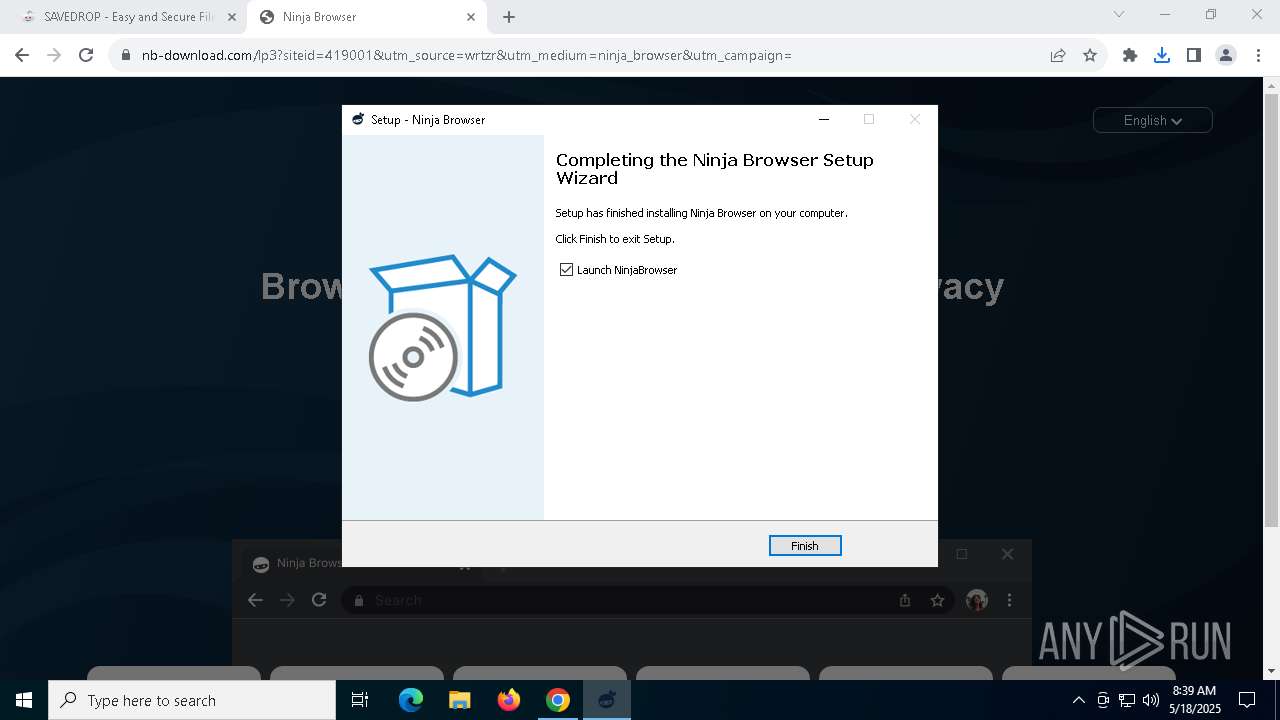The image size is (1280, 720).
Task: Click the taskbar search box
Action: (192, 700)
